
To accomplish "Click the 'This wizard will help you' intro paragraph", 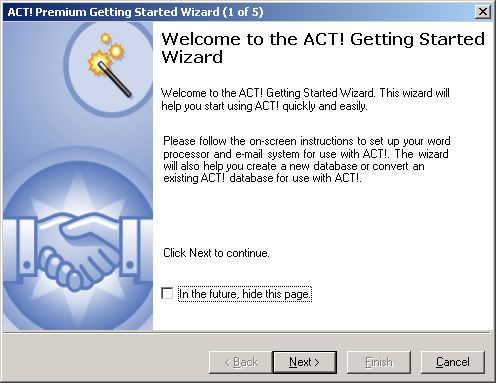I will (305, 99).
